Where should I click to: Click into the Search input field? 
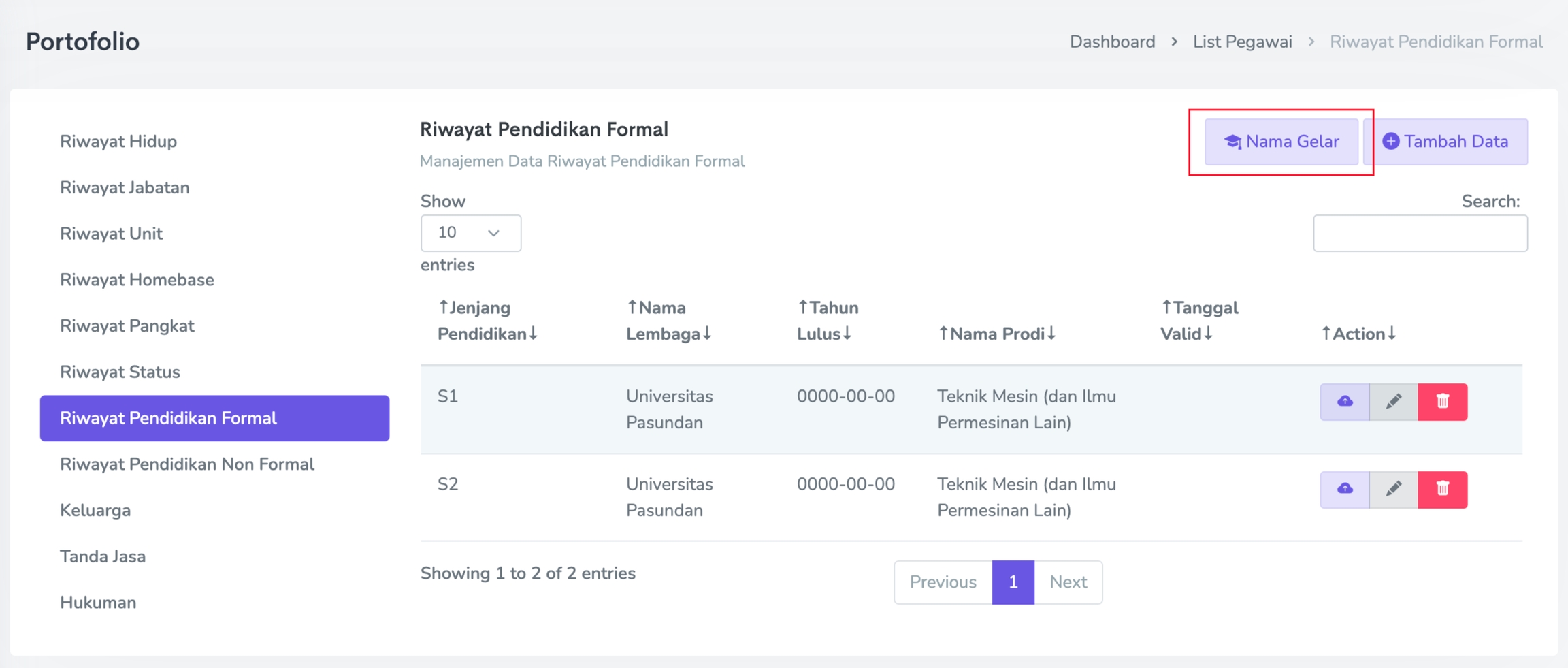(x=1420, y=234)
